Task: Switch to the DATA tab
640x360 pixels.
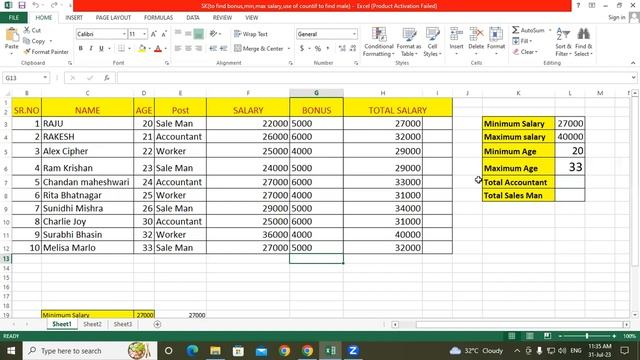Action: pyautogui.click(x=193, y=18)
